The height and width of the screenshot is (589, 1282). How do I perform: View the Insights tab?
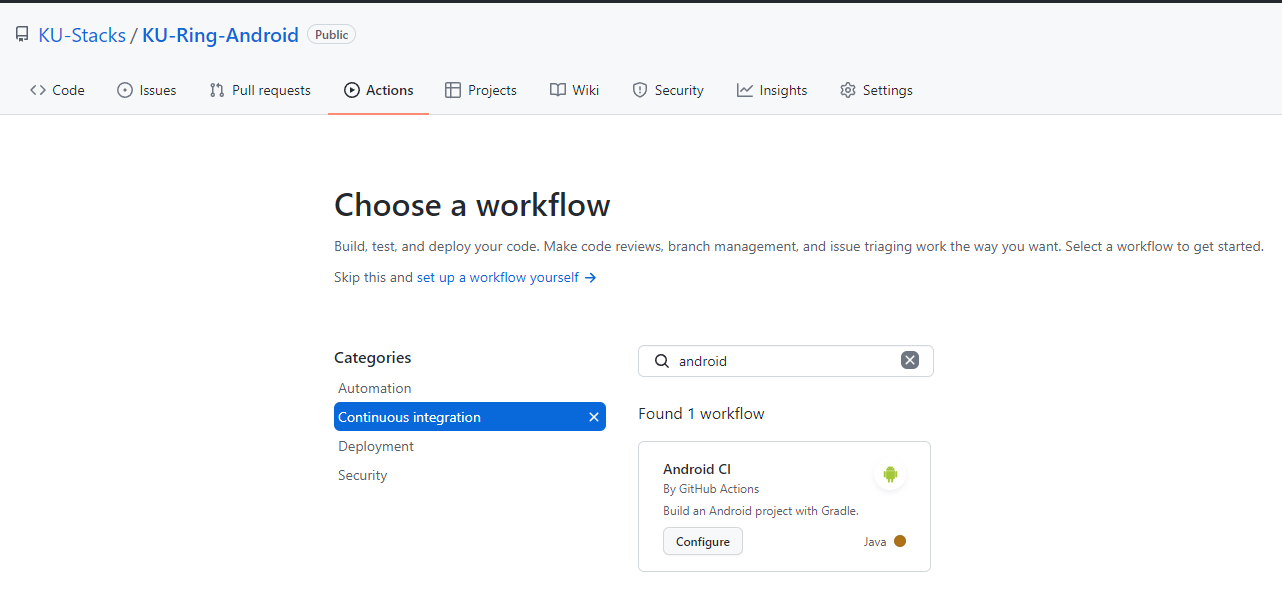click(x=772, y=90)
